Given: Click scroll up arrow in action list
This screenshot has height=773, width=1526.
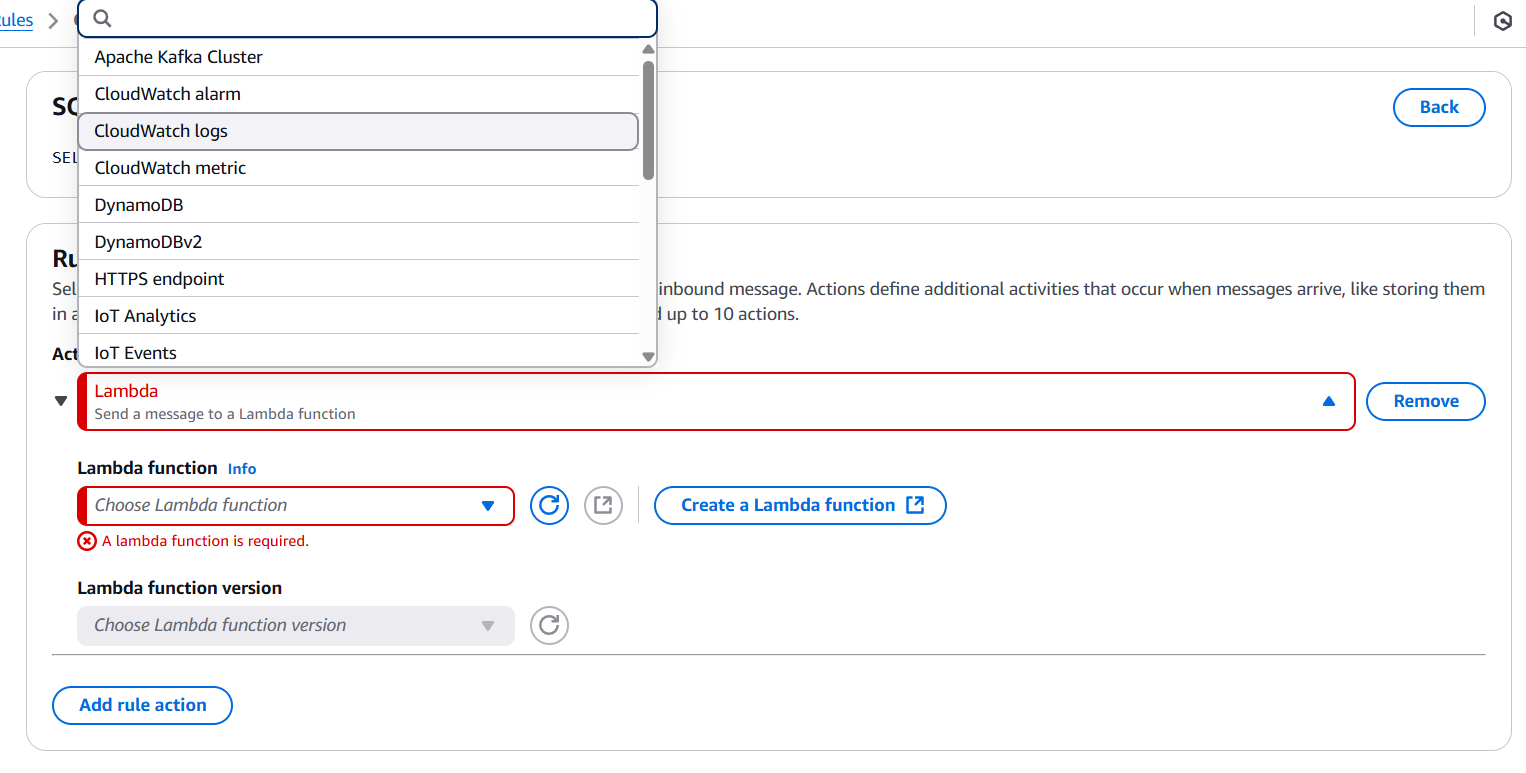Looking at the screenshot, I should [x=648, y=49].
